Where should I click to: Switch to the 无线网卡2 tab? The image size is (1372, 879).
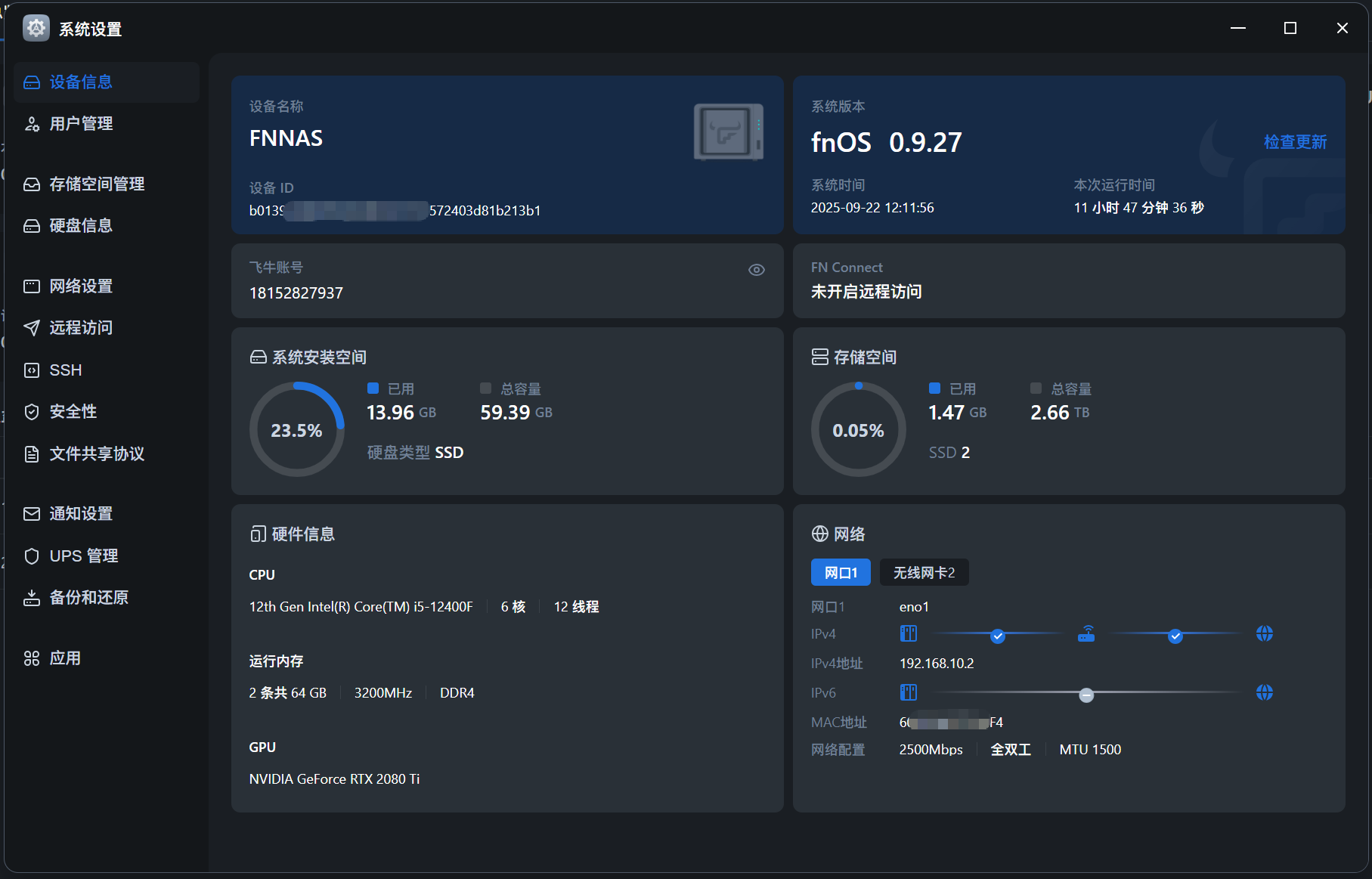924,573
